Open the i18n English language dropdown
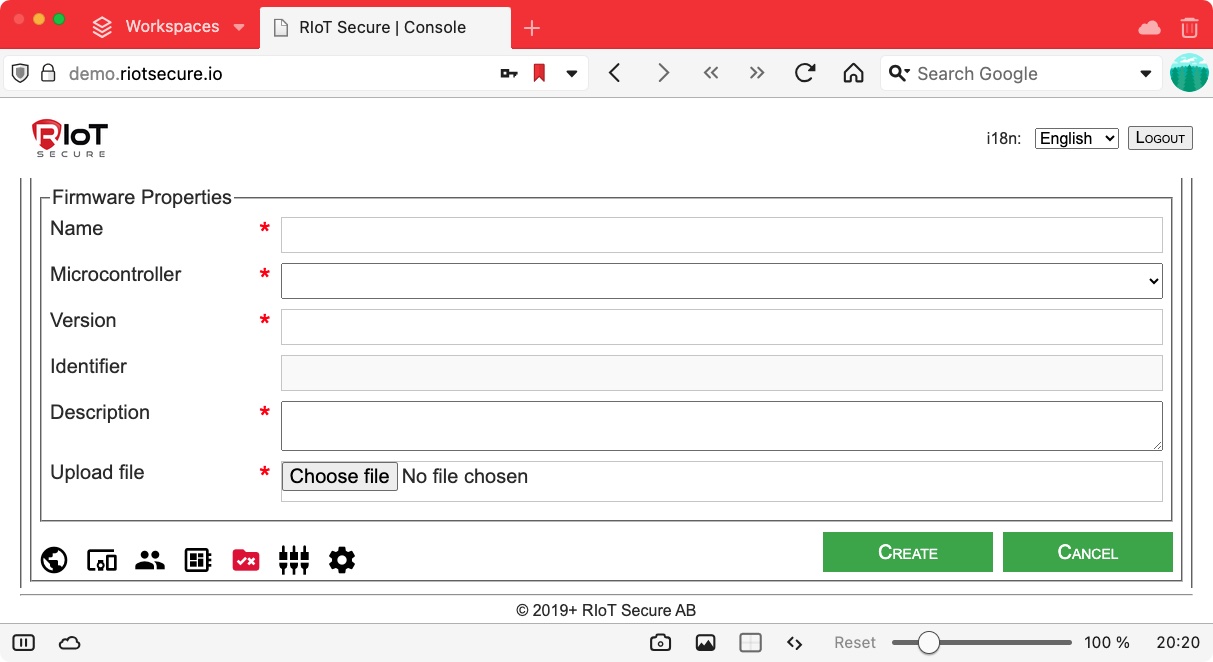This screenshot has width=1213, height=662. (1076, 138)
